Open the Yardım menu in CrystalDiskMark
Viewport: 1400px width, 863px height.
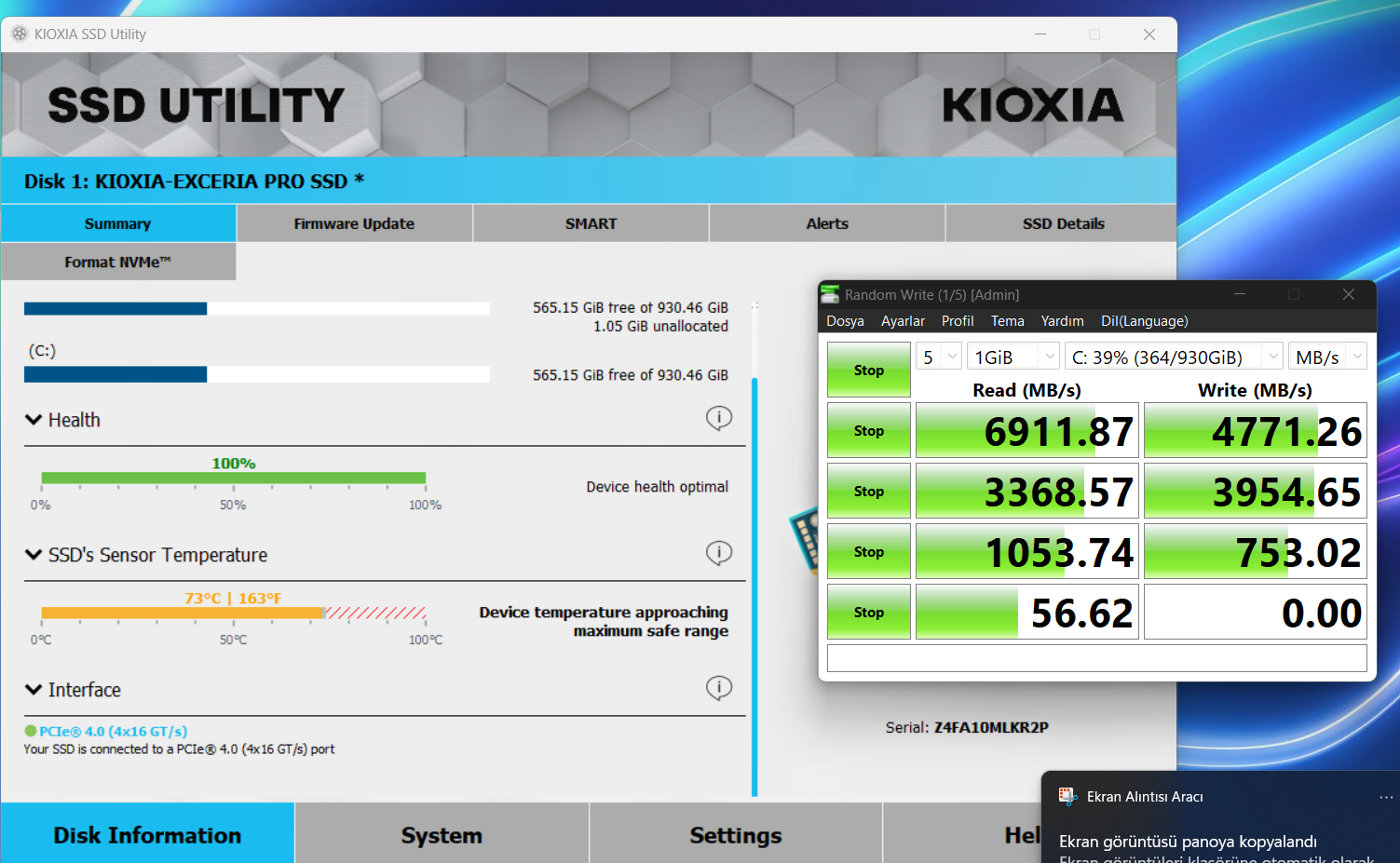[x=1063, y=321]
